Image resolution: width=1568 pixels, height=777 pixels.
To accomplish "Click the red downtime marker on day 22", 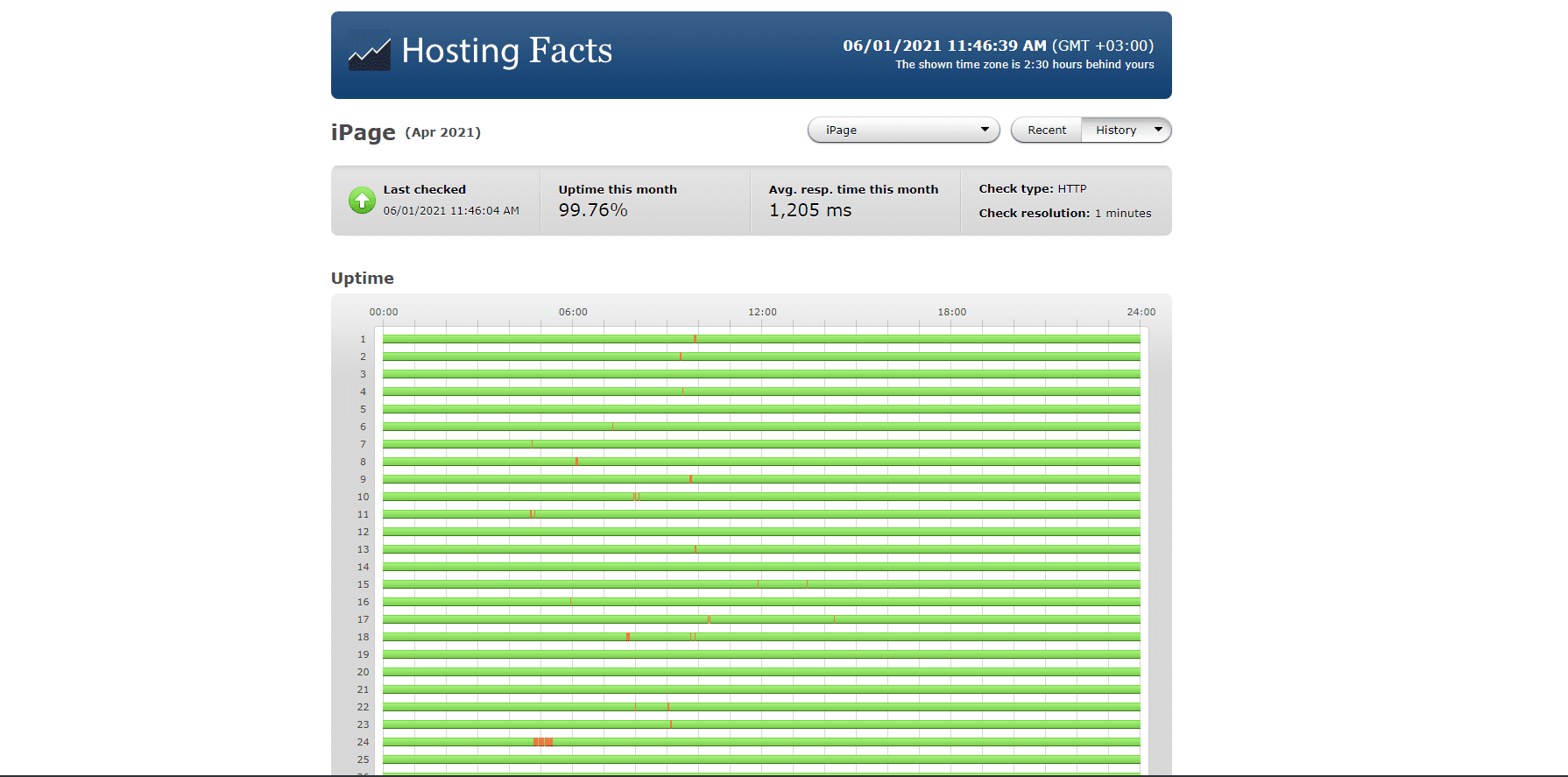I will click(667, 707).
